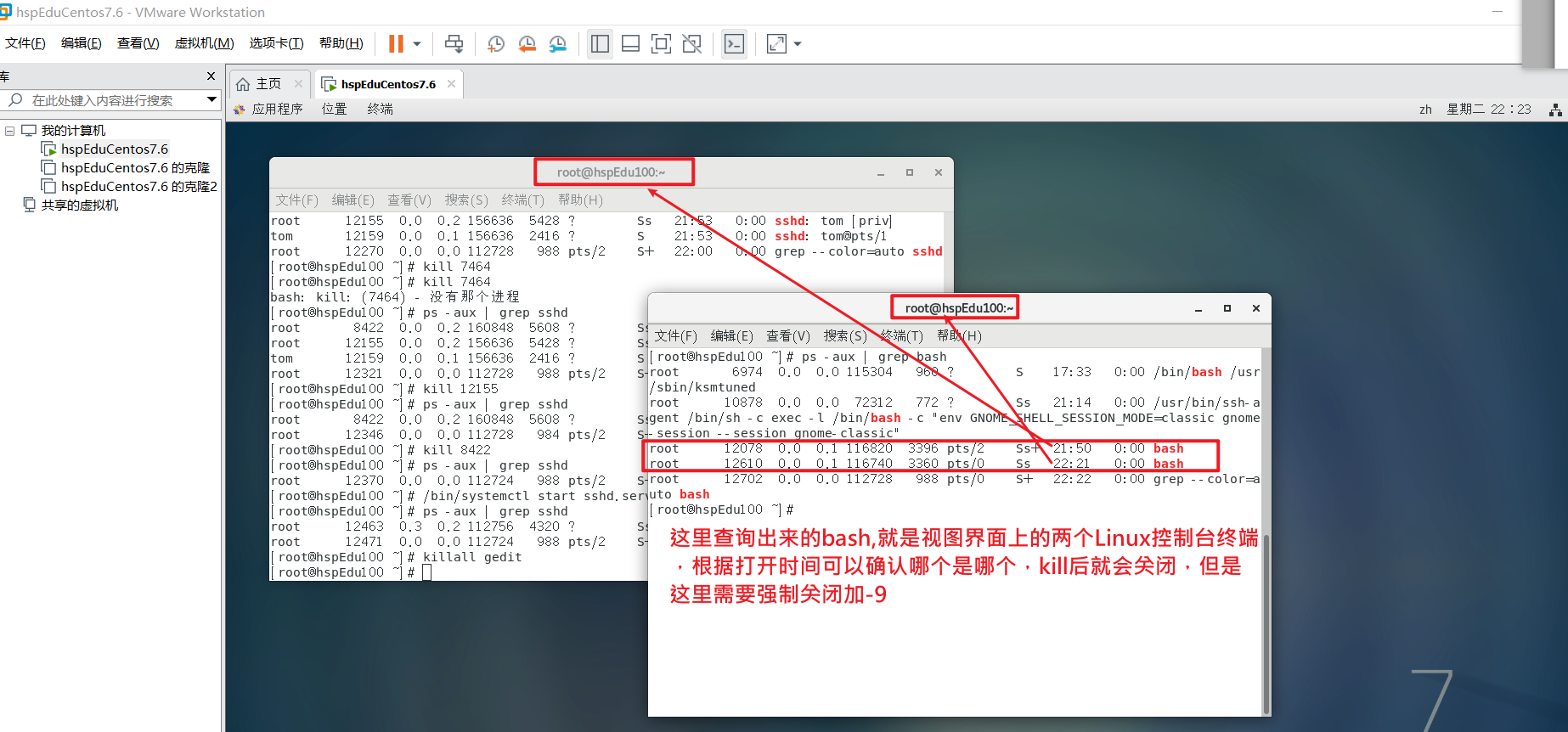Click the bash process row with PID 12610

tap(917, 464)
